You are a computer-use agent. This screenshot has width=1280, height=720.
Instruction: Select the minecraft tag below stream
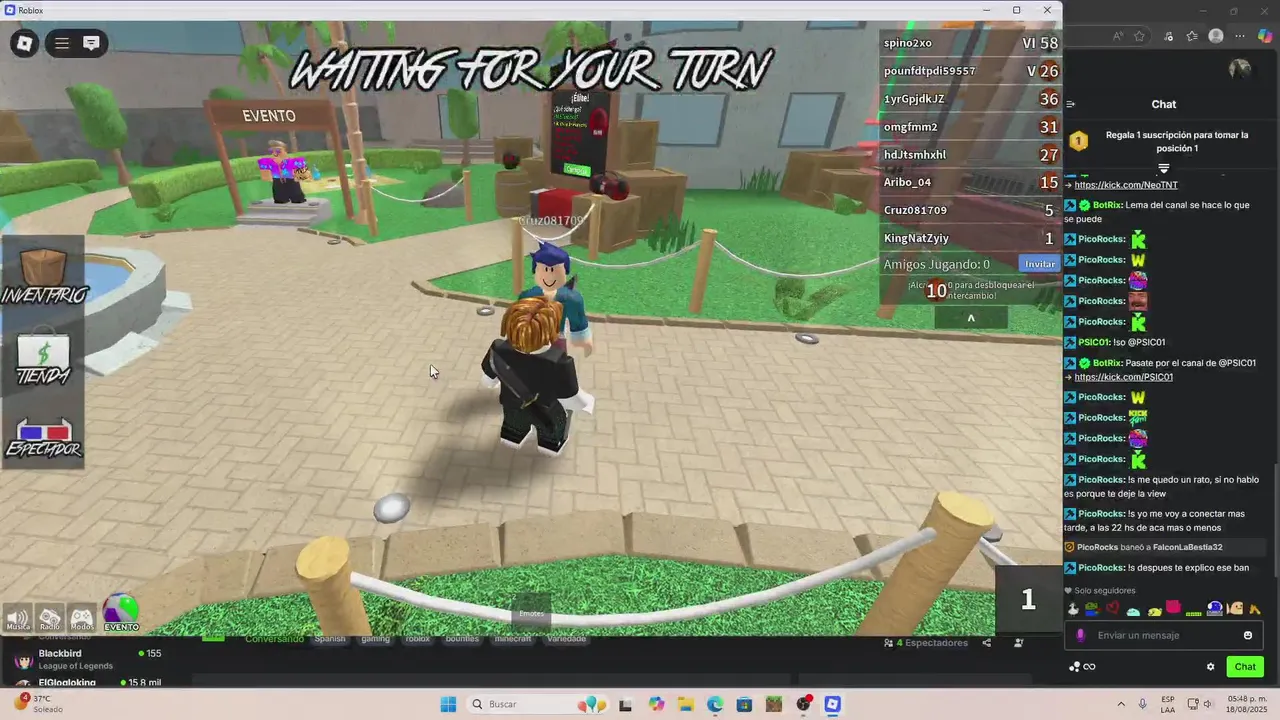[513, 639]
